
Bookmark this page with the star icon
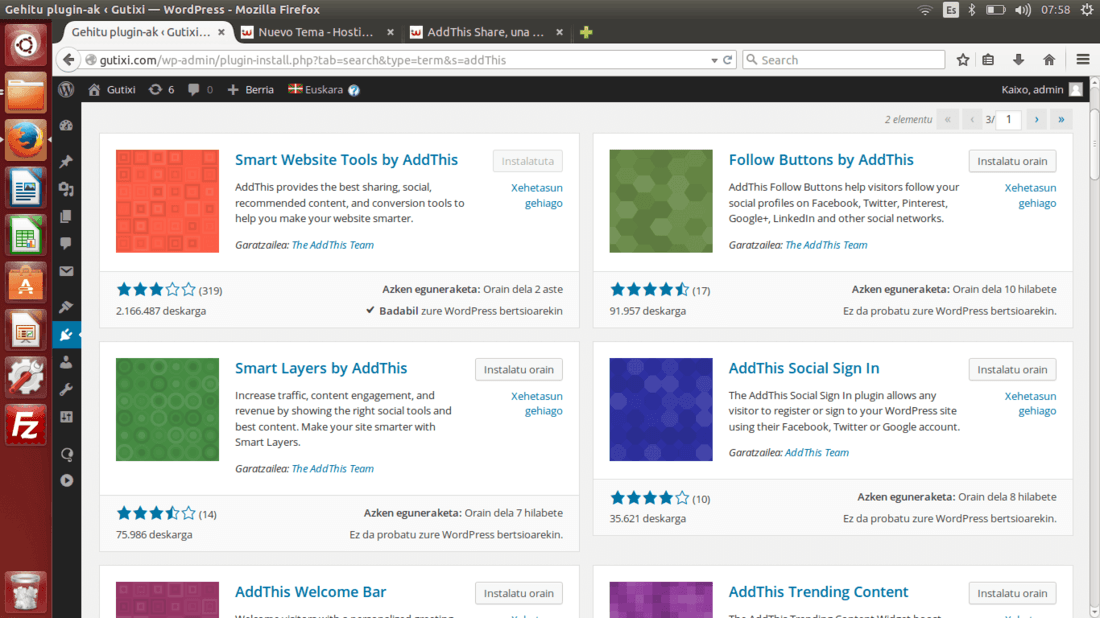[962, 60]
